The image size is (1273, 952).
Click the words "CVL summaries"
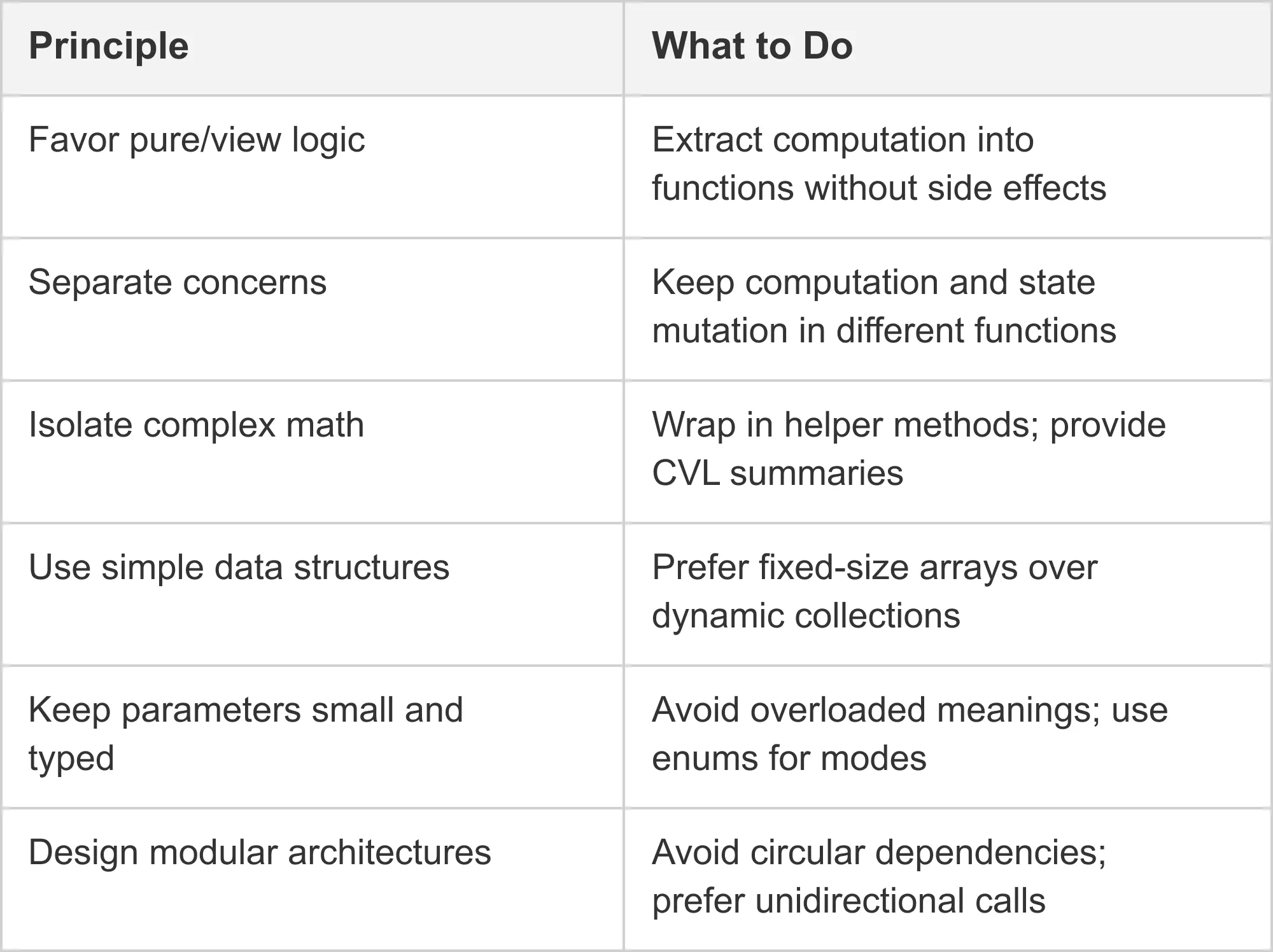tap(777, 473)
